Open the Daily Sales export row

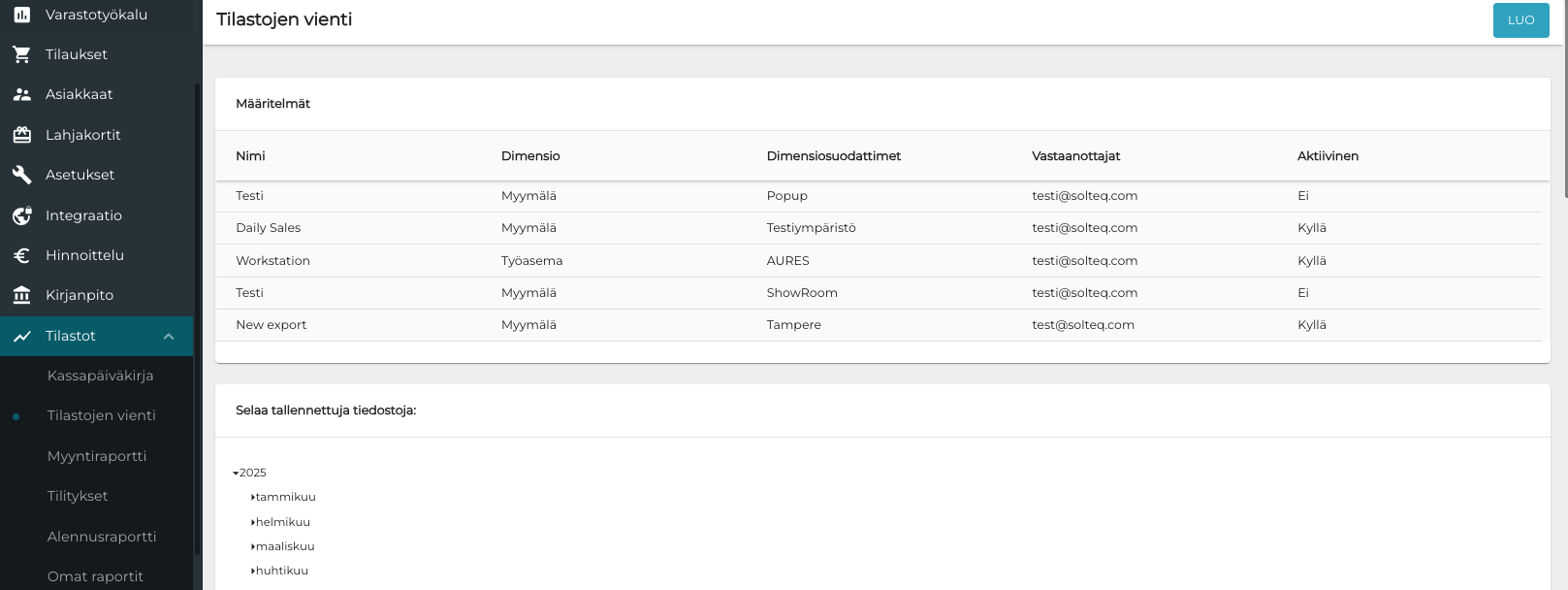click(269, 228)
